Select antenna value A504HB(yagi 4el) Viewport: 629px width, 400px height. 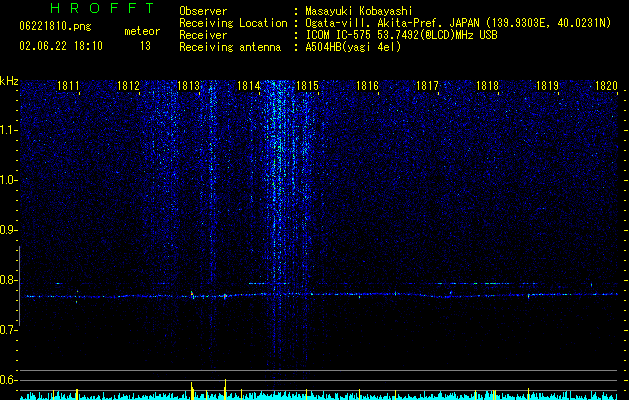coord(353,47)
